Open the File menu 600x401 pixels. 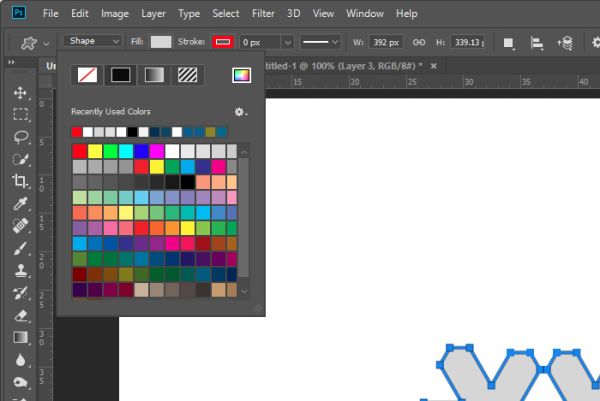point(51,14)
